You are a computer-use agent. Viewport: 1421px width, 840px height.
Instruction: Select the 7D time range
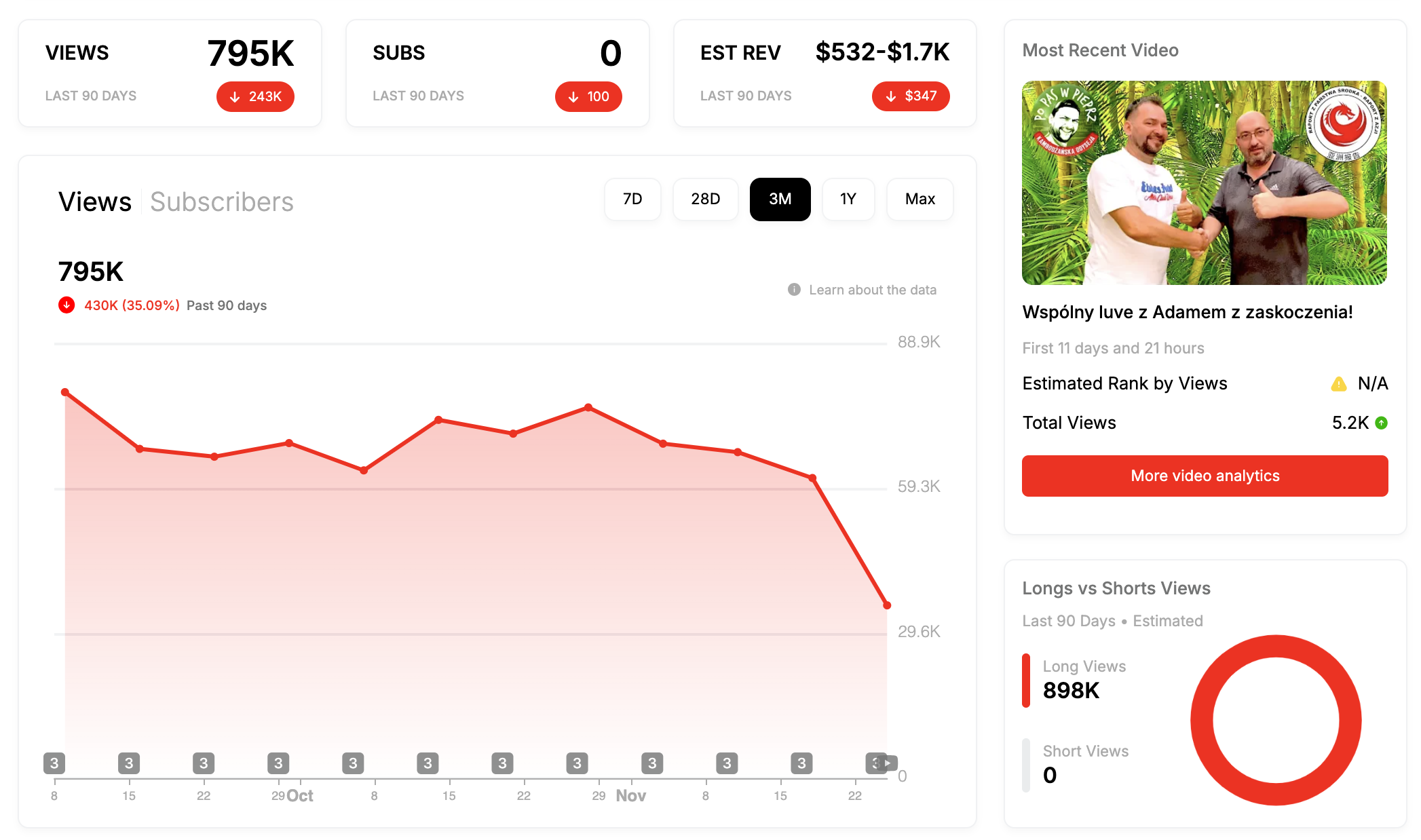coord(632,199)
